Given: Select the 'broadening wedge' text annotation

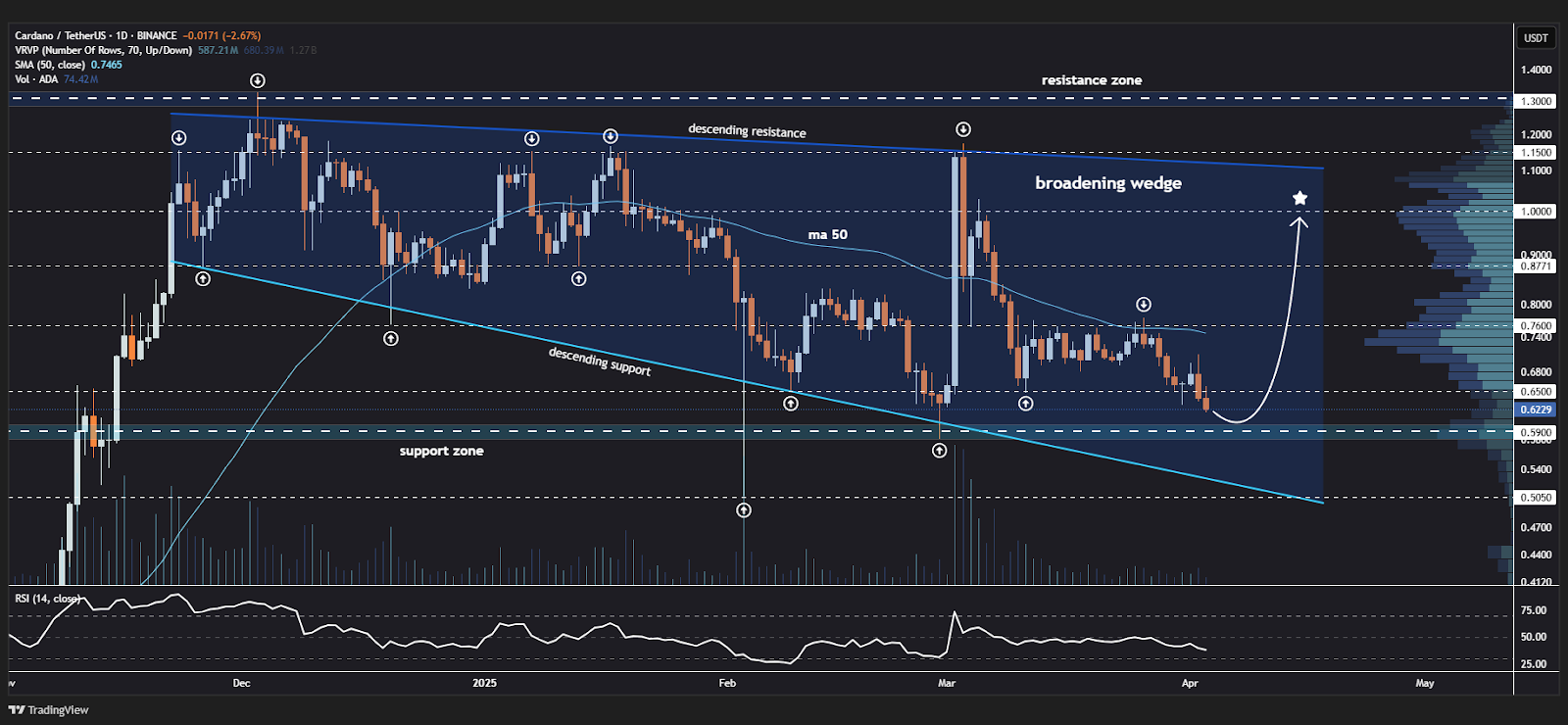Looking at the screenshot, I should [1108, 183].
